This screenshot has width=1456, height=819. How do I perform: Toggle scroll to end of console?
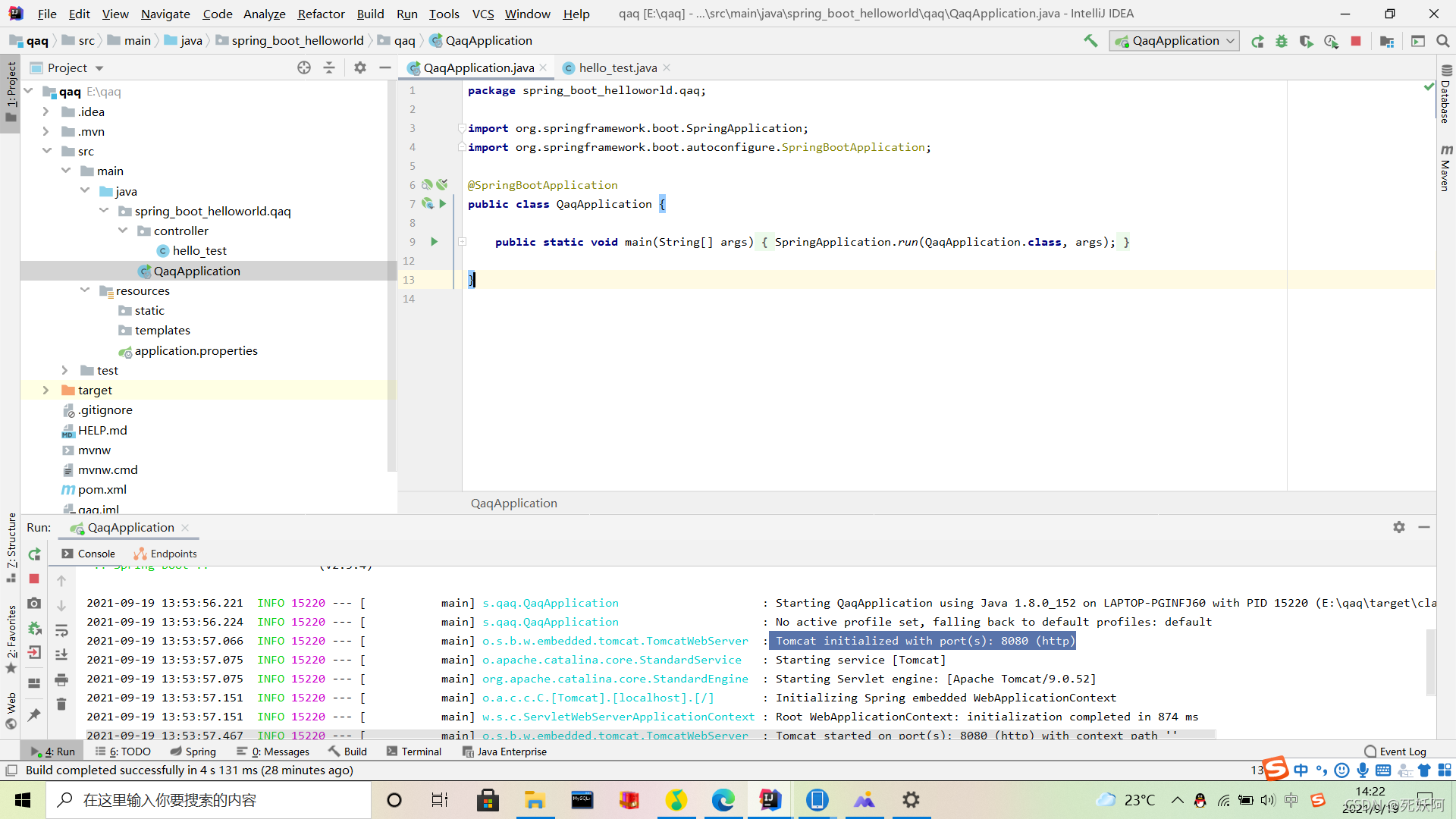[61, 654]
